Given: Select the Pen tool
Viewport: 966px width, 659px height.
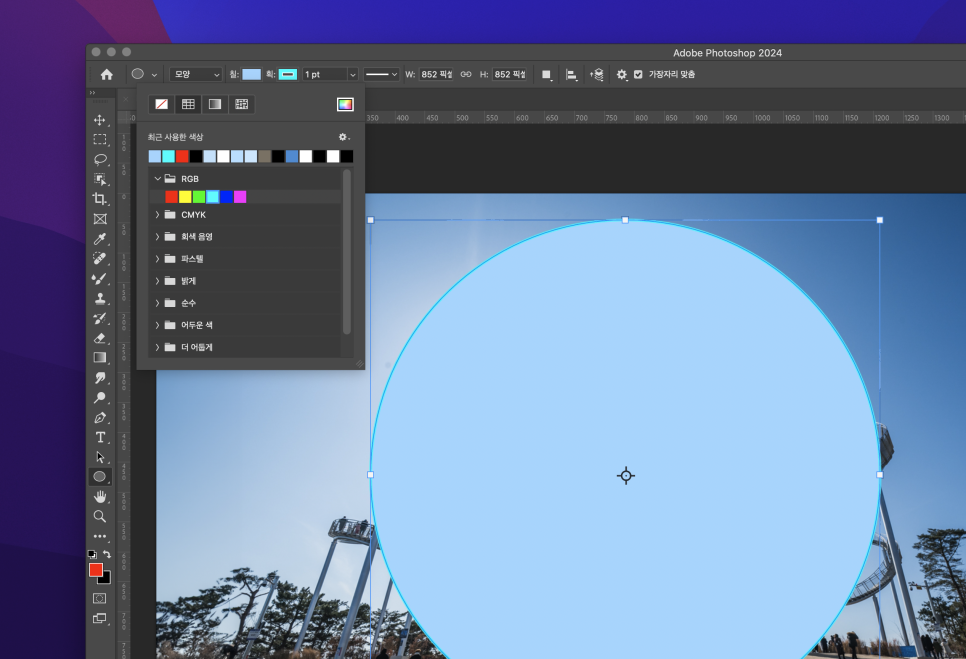Looking at the screenshot, I should click(100, 418).
